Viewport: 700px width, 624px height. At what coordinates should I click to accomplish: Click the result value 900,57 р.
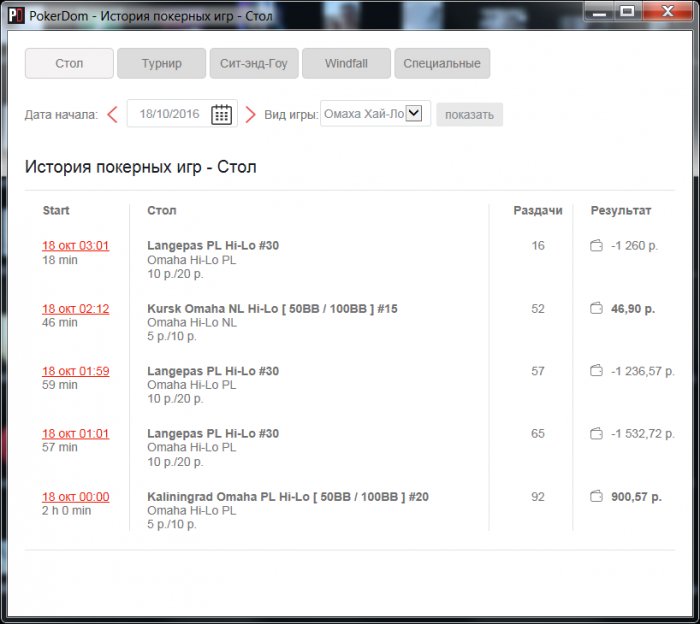pos(636,497)
